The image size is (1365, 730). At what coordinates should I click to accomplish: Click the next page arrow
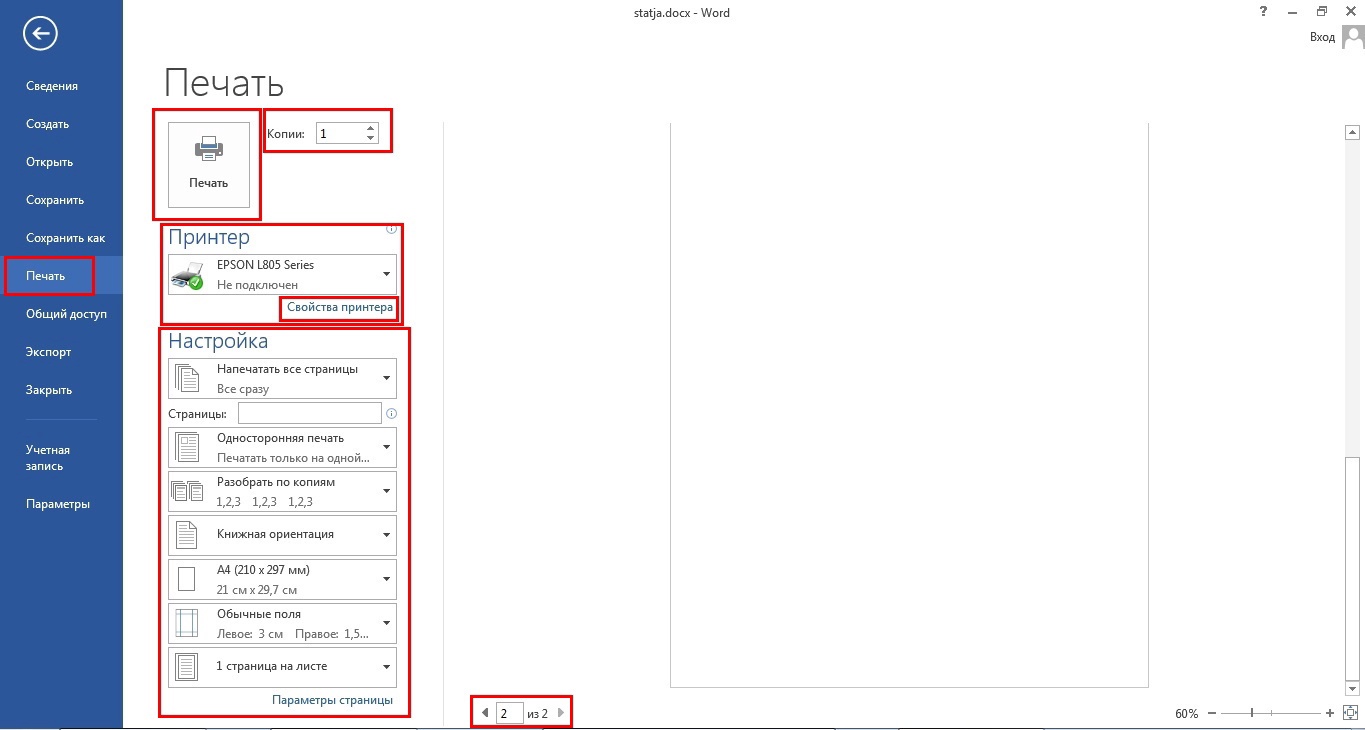coord(561,713)
